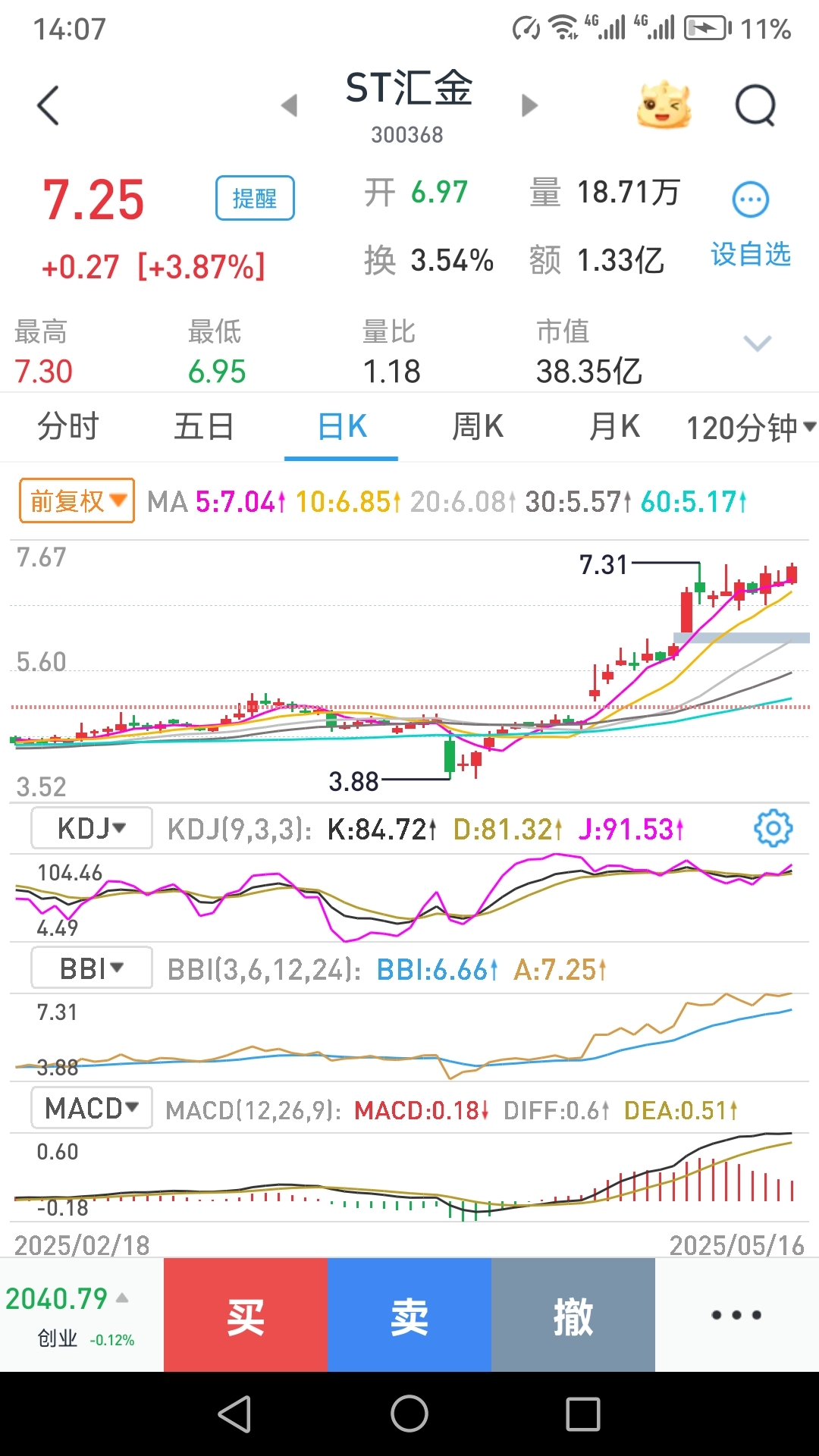Tap the cartoon mascot assistant icon

[x=664, y=105]
